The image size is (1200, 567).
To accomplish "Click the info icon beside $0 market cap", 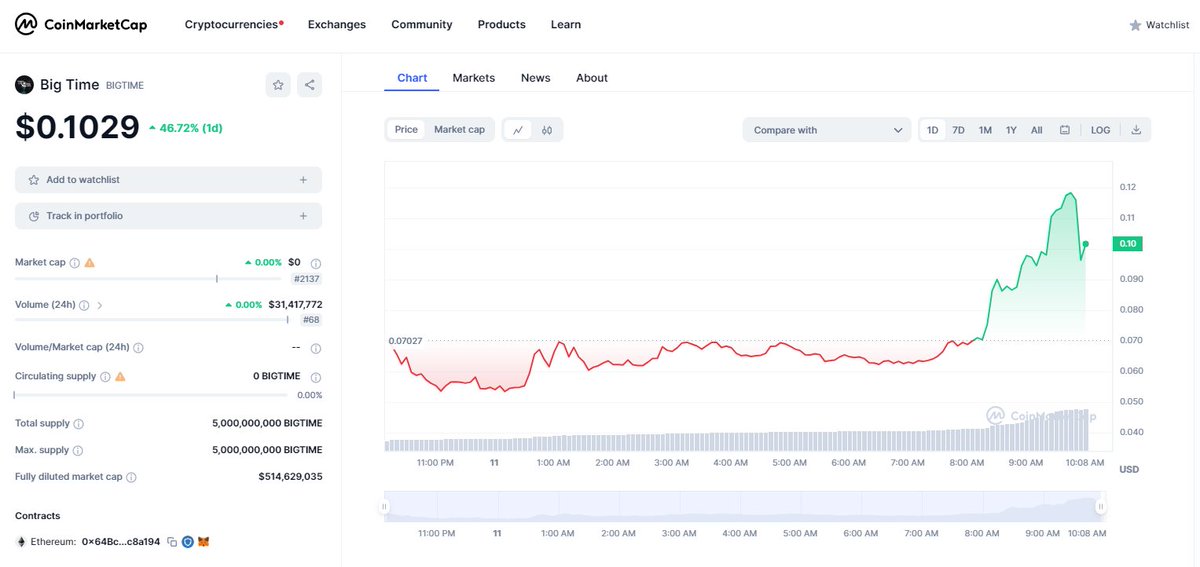I will [316, 263].
